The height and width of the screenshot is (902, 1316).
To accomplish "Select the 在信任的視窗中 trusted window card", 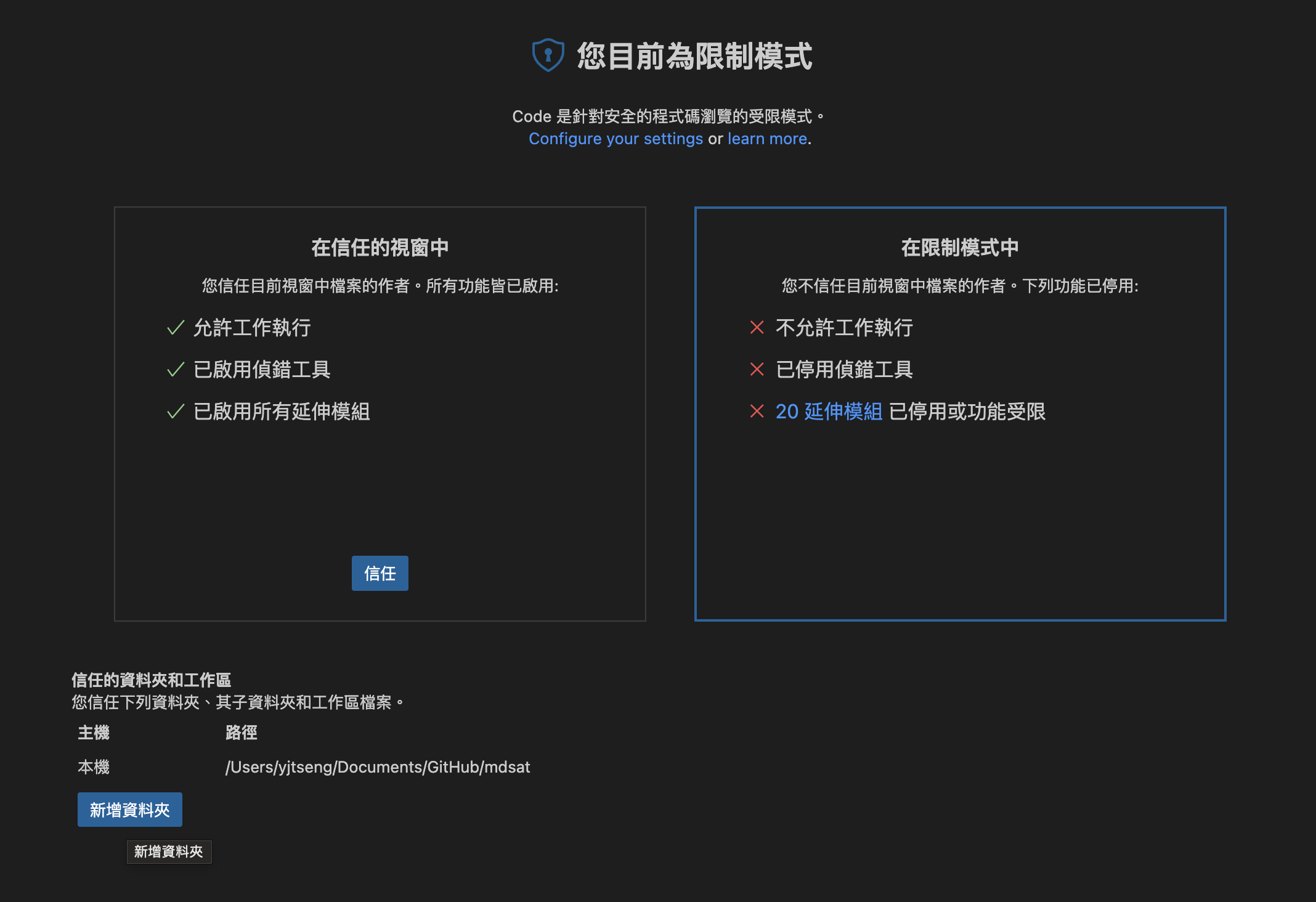I will point(380,487).
